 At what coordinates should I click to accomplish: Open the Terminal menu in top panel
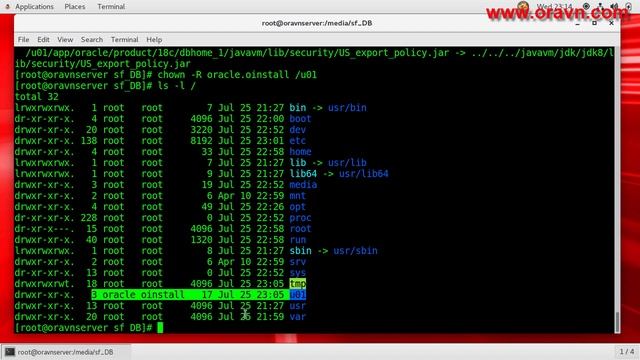(x=111, y=7)
